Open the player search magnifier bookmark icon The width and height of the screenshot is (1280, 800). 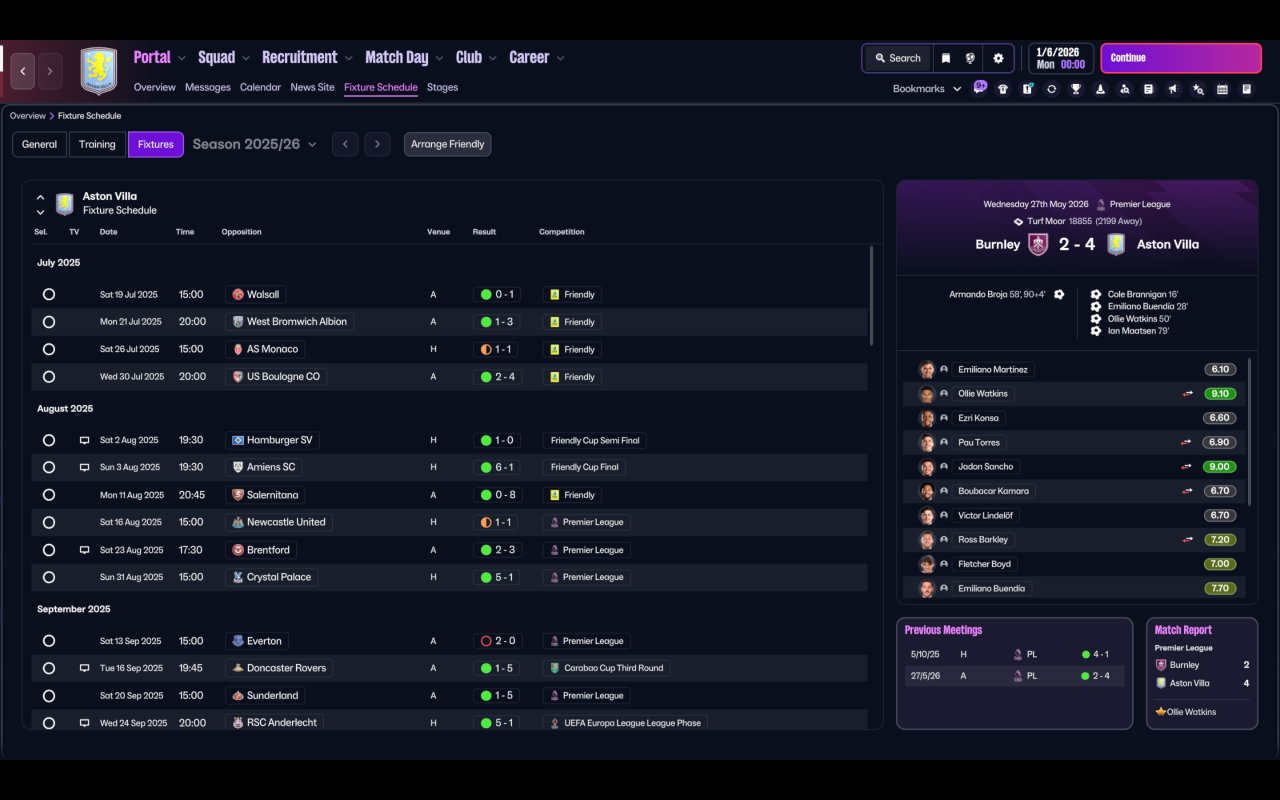[1124, 89]
